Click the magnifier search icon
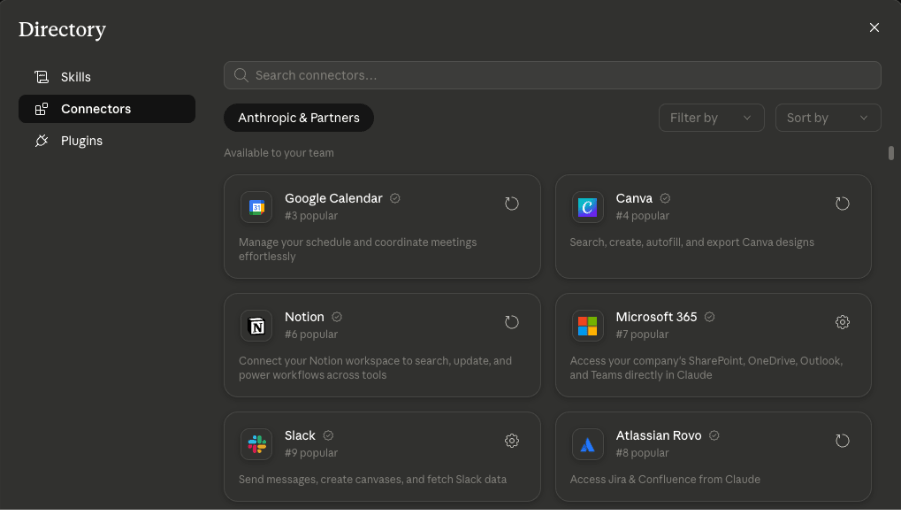 [241, 75]
